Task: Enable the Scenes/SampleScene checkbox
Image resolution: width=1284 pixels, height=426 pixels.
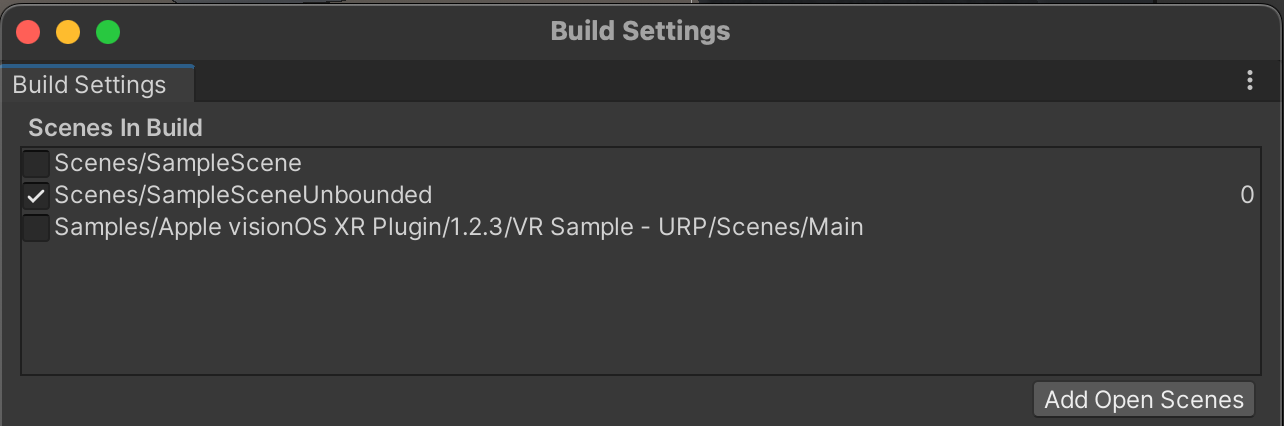Action: [36, 162]
